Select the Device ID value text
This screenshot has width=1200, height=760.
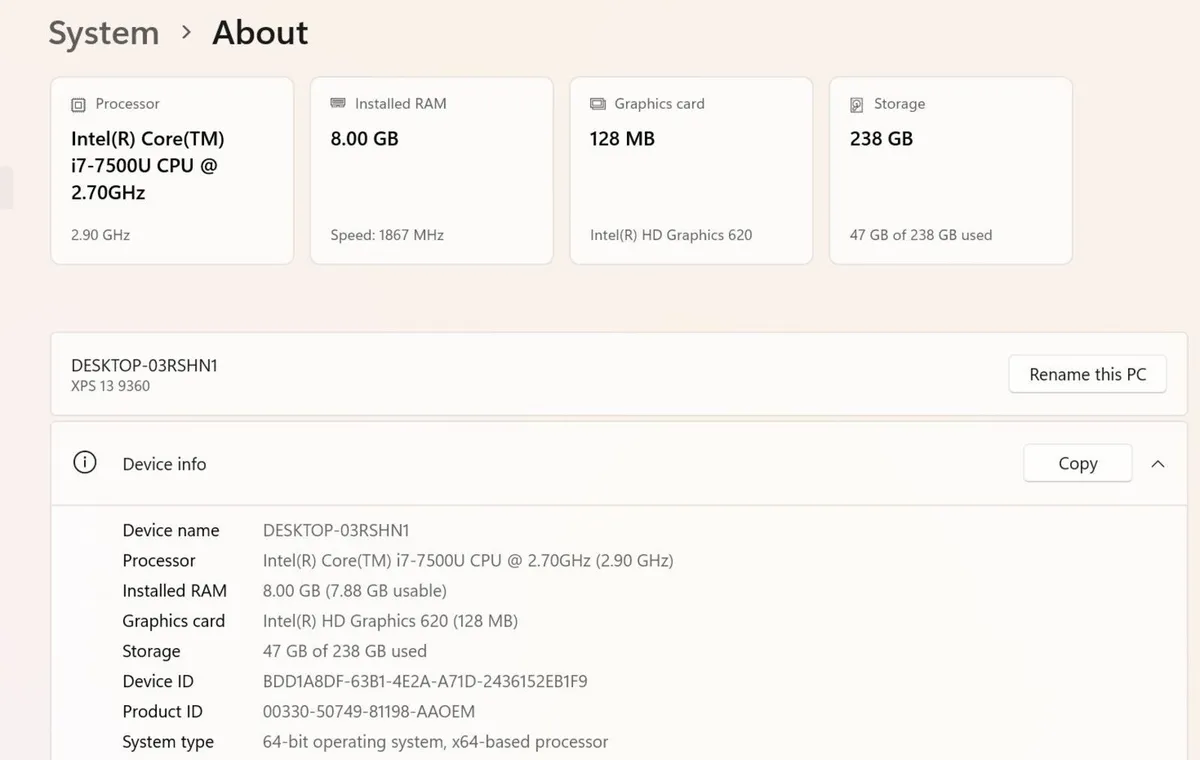[x=425, y=681]
